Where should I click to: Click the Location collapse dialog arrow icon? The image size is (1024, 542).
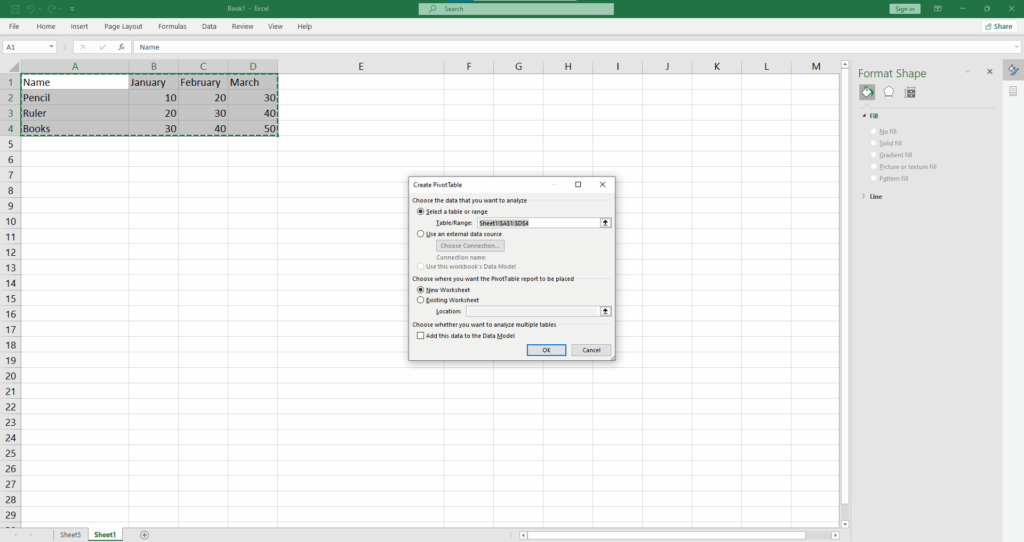(605, 311)
